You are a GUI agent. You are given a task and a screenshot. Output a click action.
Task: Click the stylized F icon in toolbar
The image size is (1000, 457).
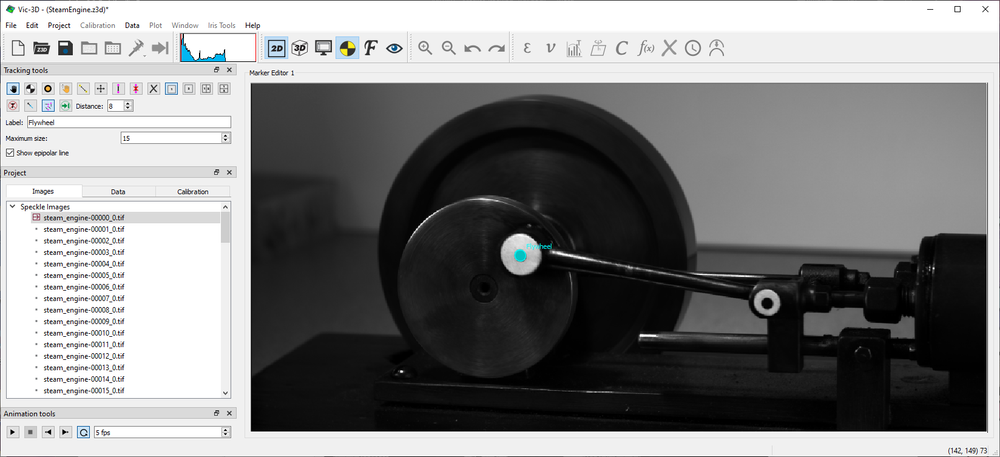[371, 48]
